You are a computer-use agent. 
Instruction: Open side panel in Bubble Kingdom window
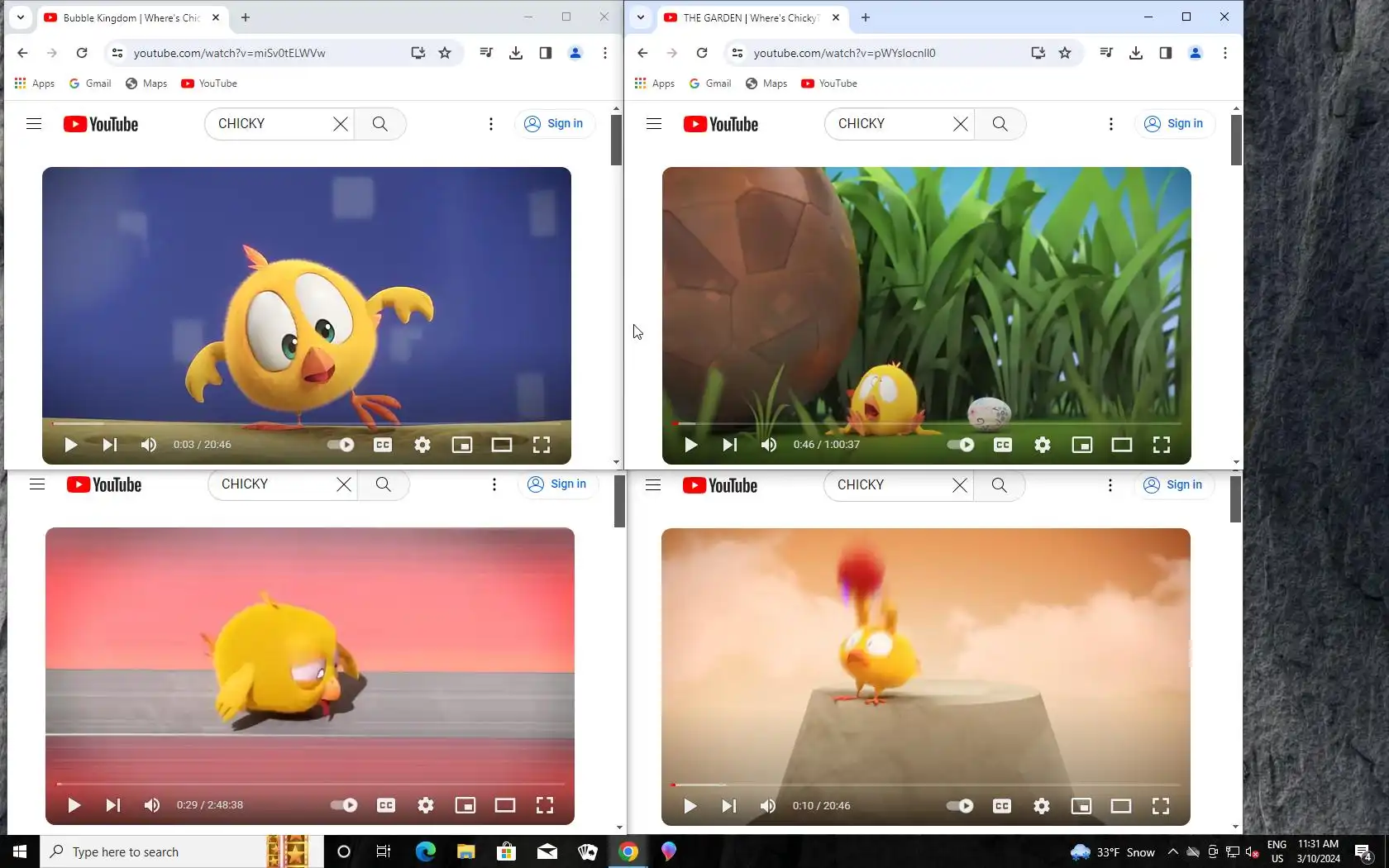click(x=546, y=53)
